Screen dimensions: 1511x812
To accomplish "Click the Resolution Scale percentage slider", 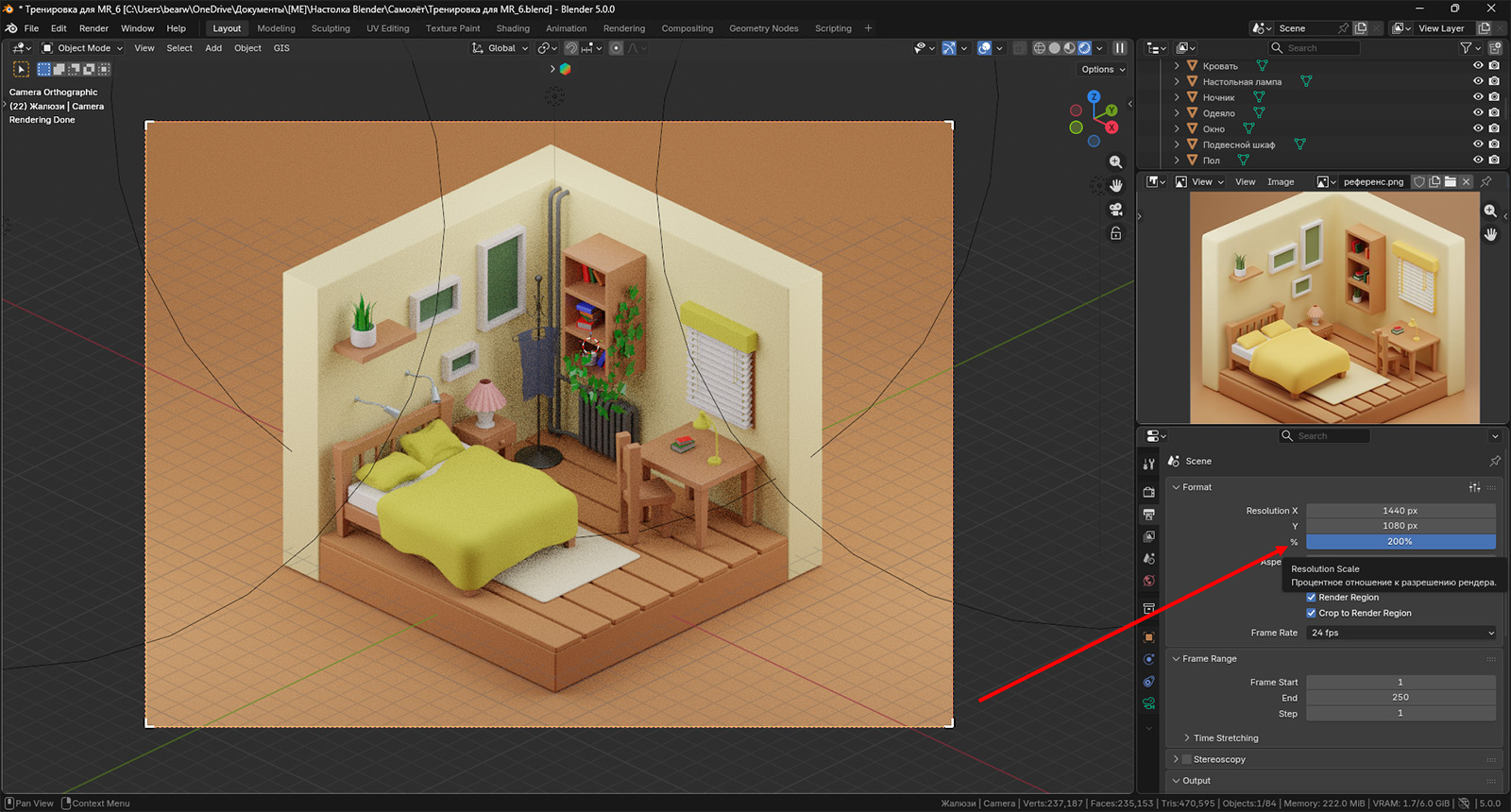I will coord(1401,542).
